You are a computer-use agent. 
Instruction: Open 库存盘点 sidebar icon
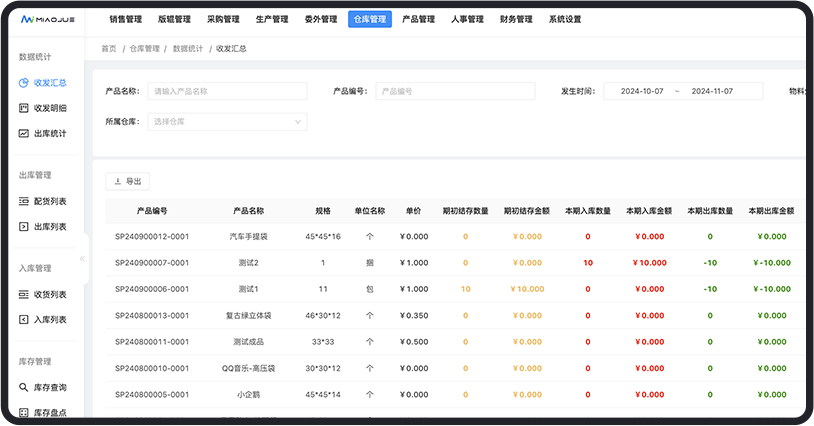pos(23,413)
